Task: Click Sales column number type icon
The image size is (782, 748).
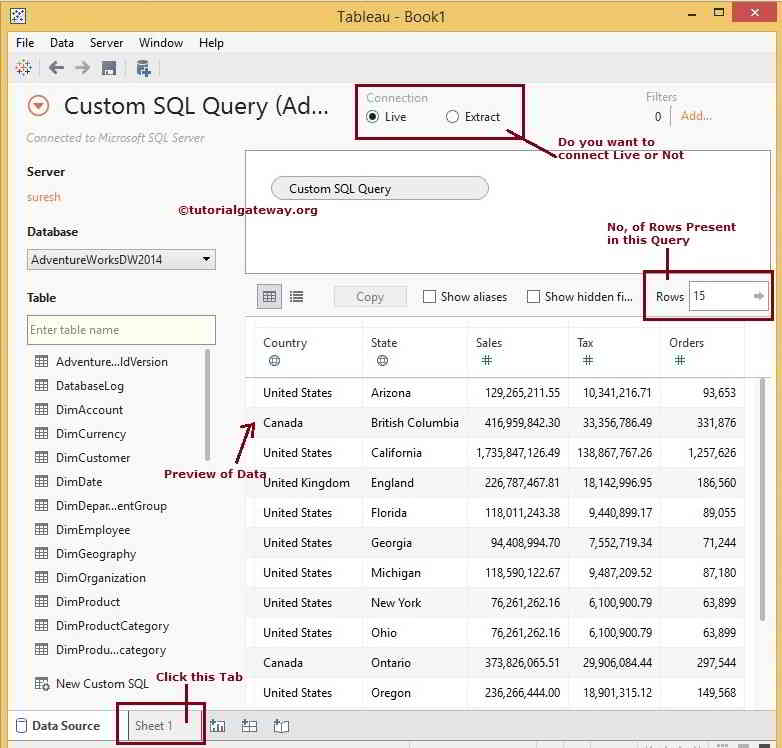Action: tap(487, 361)
